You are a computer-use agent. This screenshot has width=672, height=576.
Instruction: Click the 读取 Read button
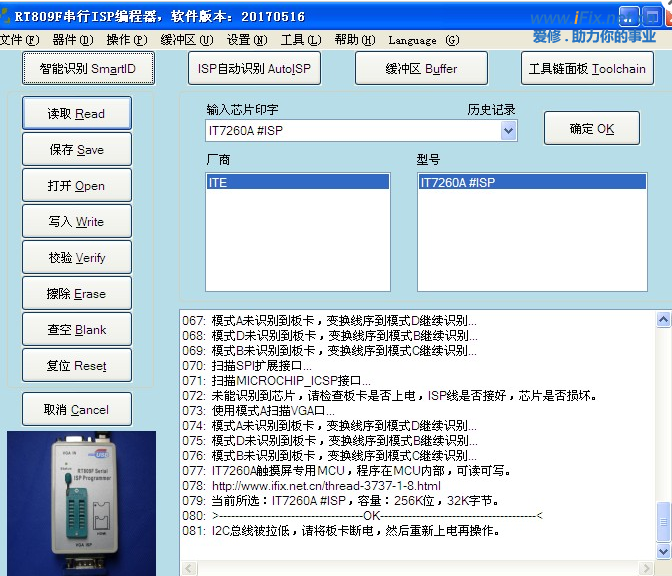pos(77,113)
